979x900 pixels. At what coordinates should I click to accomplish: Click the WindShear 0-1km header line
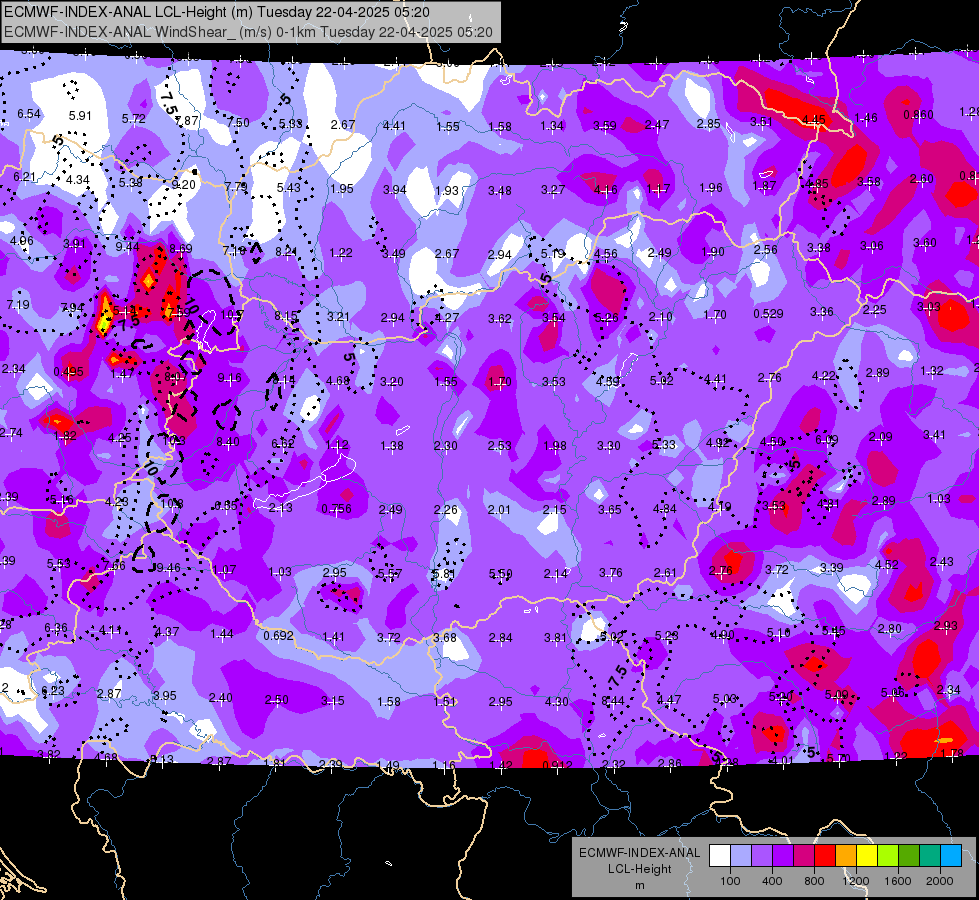coord(248,32)
